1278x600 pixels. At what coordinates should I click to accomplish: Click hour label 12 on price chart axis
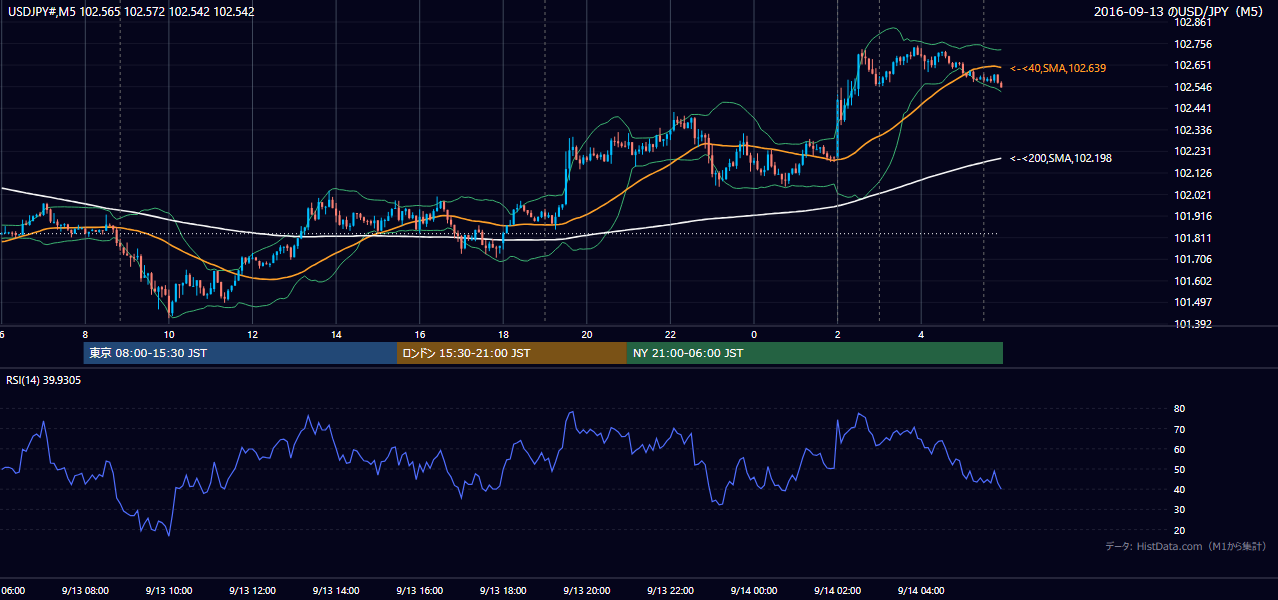pyautogui.click(x=252, y=334)
